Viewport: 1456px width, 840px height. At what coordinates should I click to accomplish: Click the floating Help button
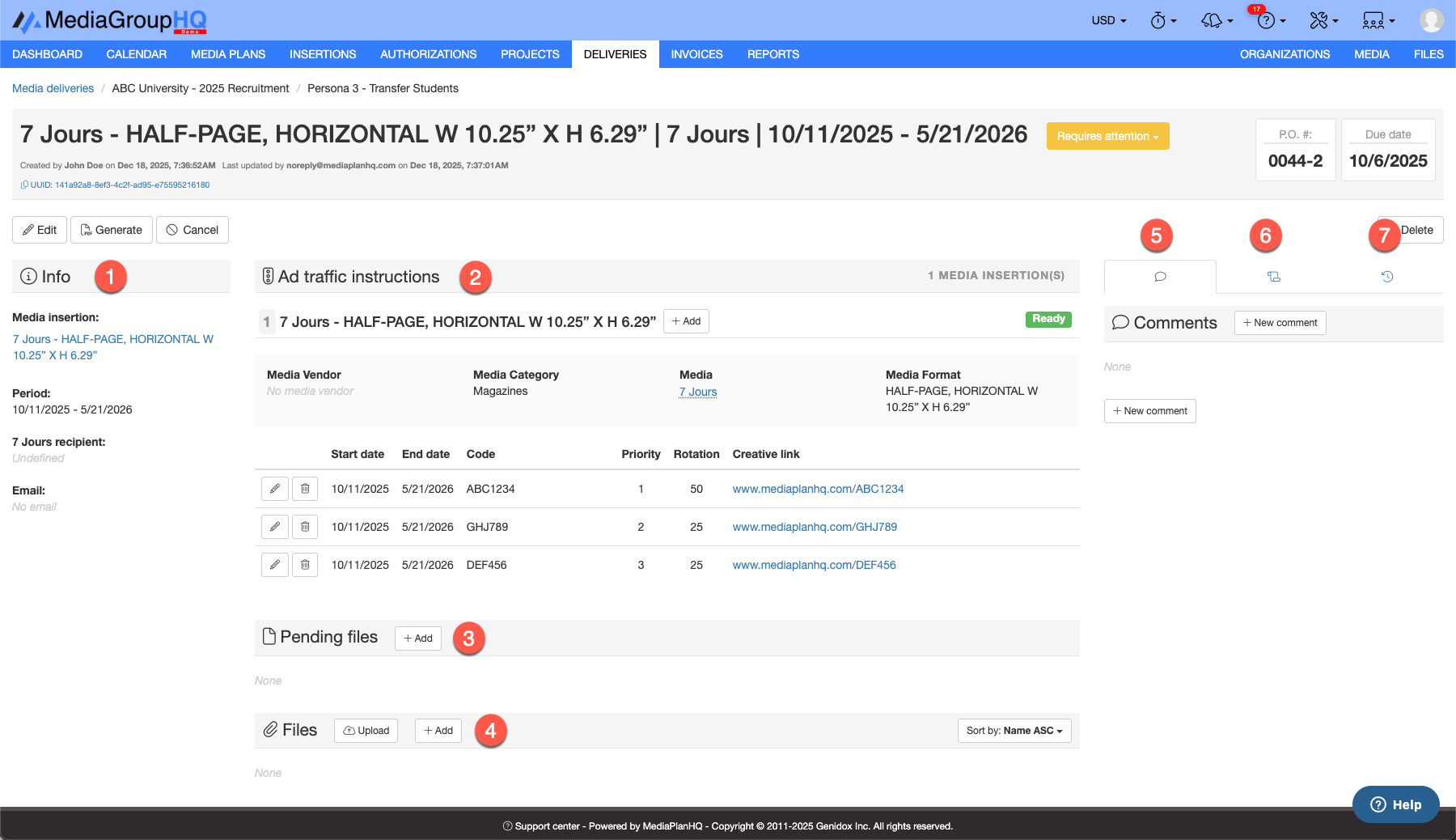1395,804
